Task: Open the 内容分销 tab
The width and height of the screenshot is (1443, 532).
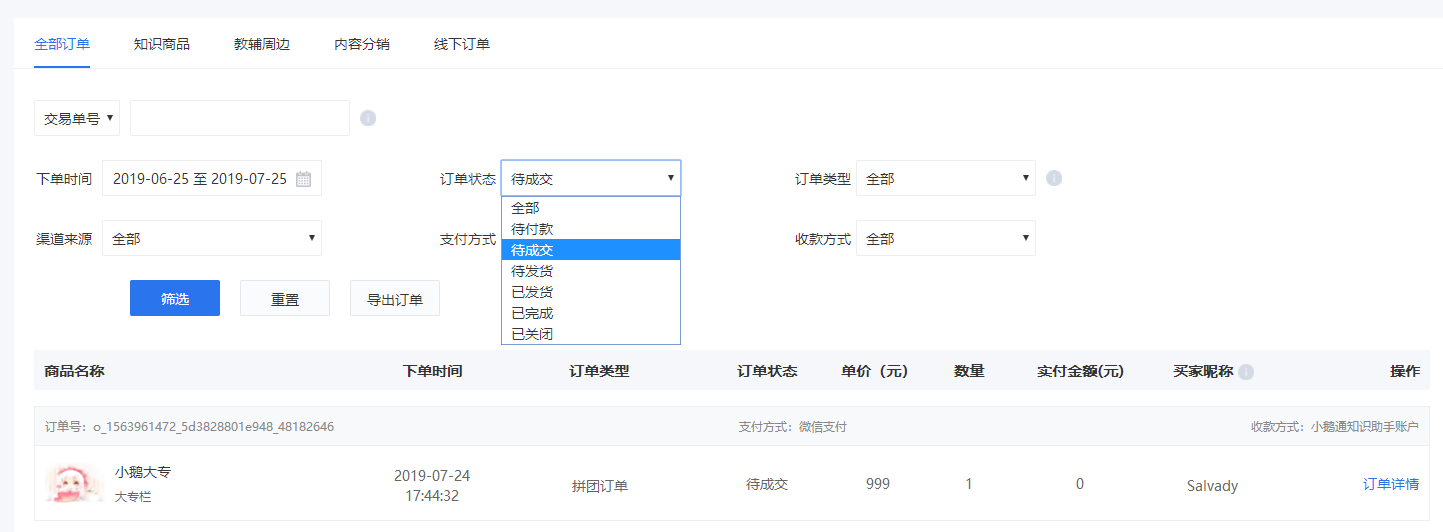Action: (362, 44)
